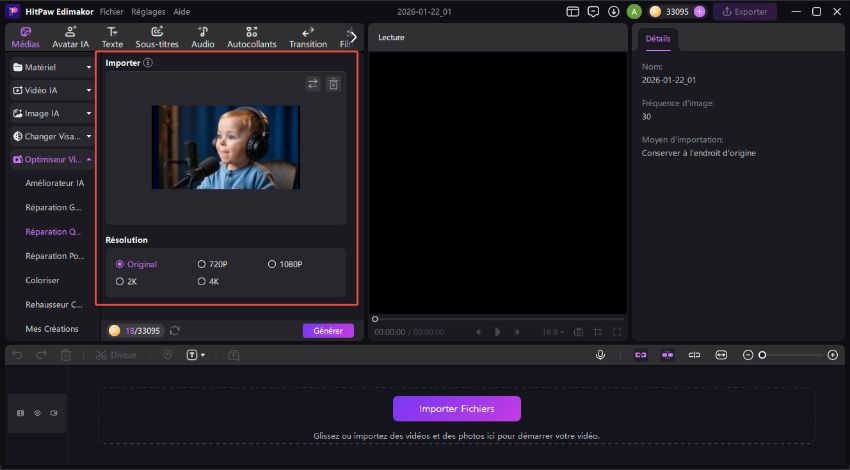
Task: Play the preview
Action: [498, 332]
